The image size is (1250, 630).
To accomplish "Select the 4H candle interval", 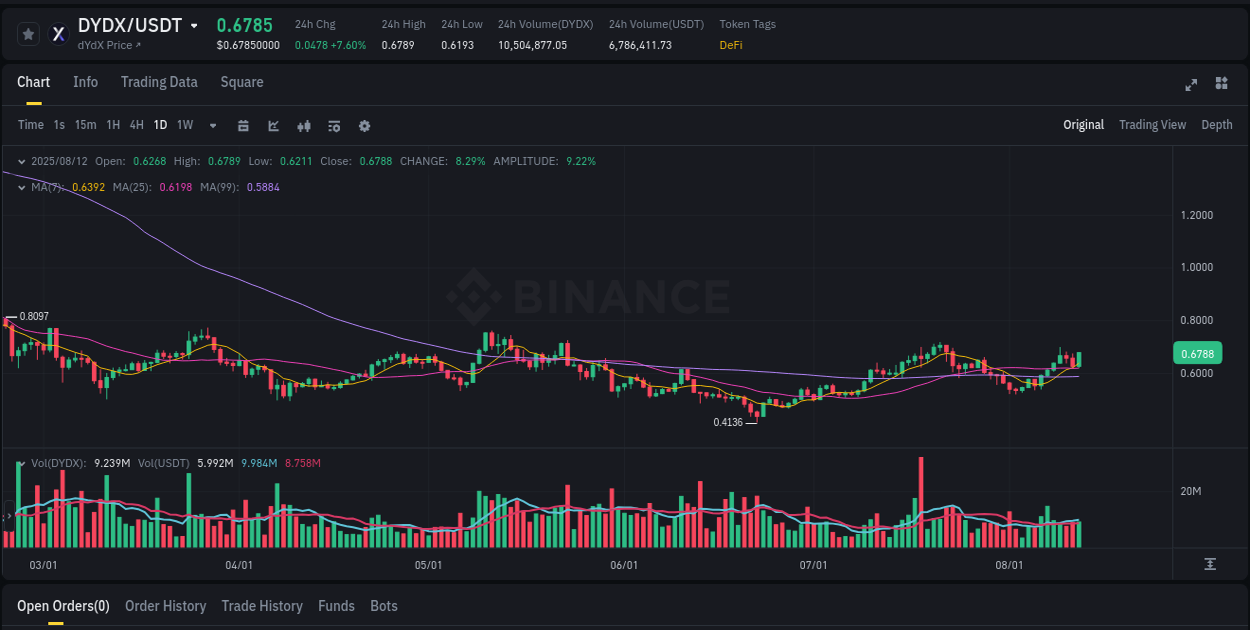I will point(136,125).
